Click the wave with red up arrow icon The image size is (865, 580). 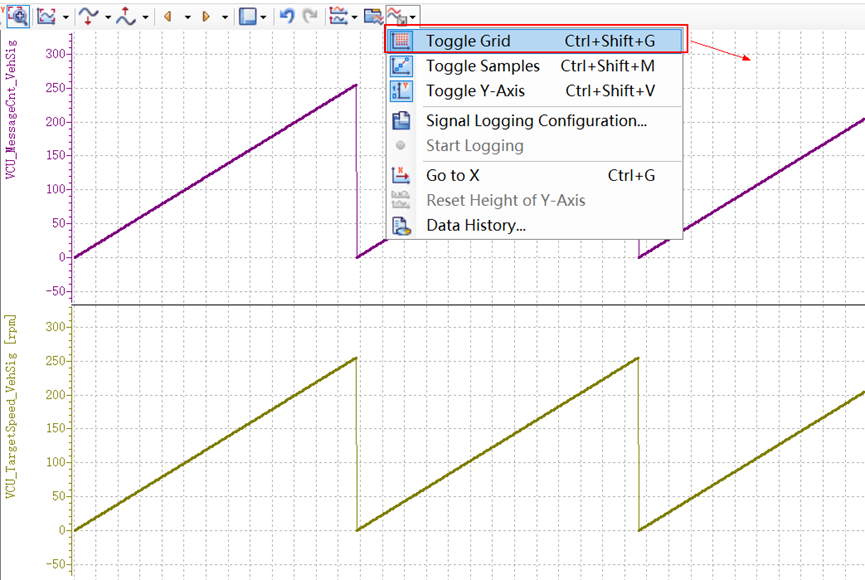point(126,17)
